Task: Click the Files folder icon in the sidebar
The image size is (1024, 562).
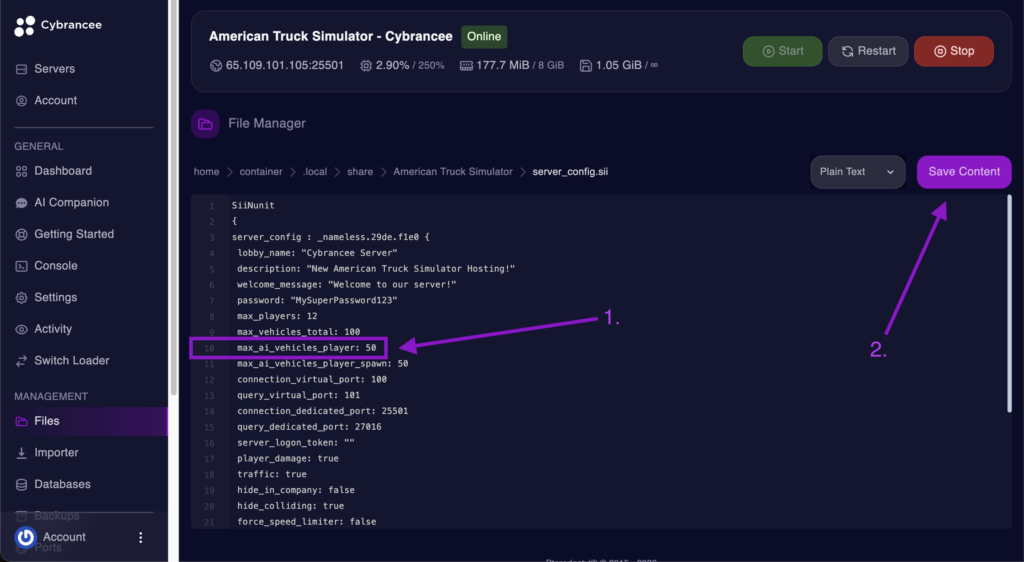Action: tap(22, 422)
